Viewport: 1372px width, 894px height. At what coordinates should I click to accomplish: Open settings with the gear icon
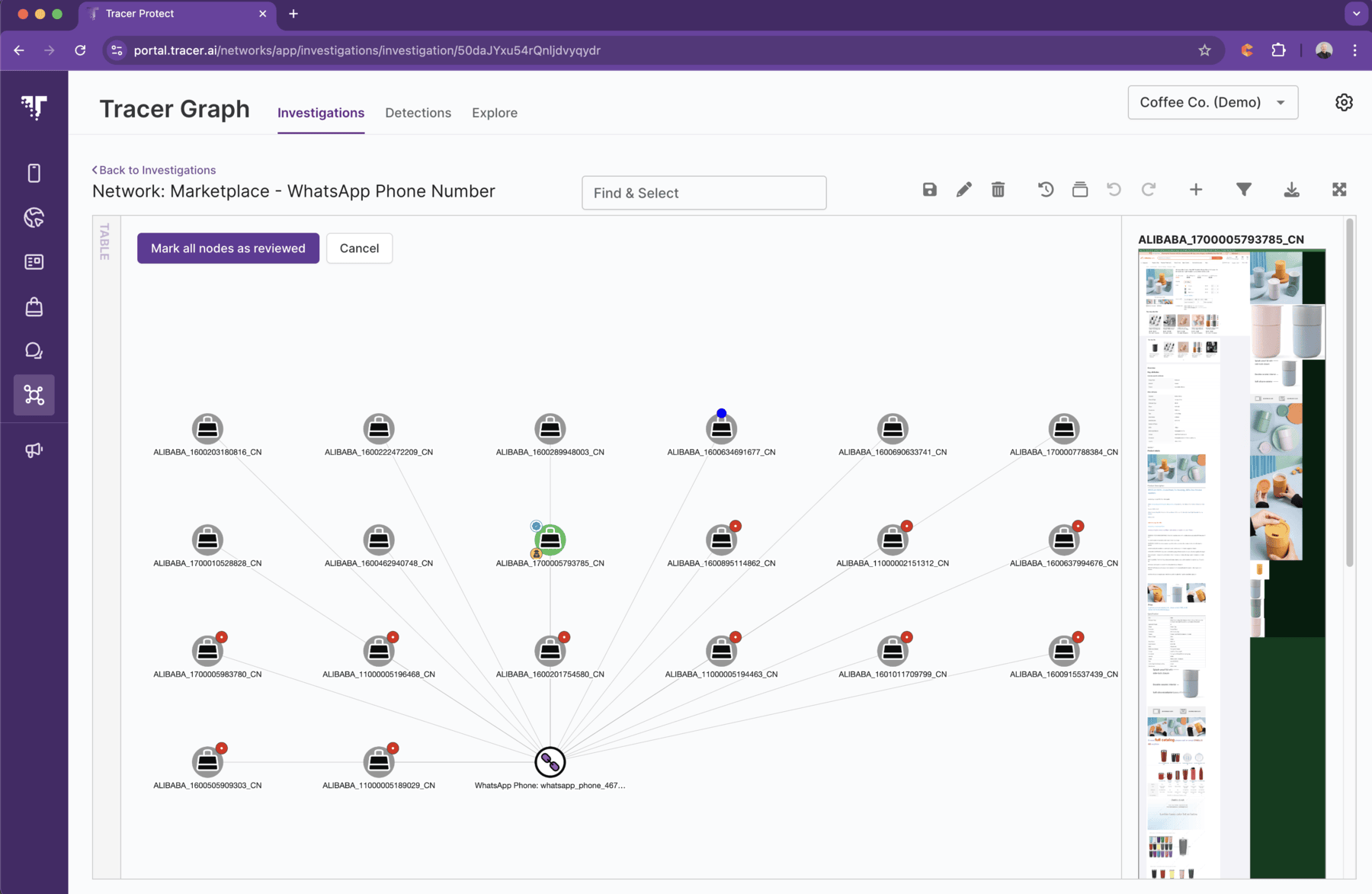click(x=1344, y=102)
